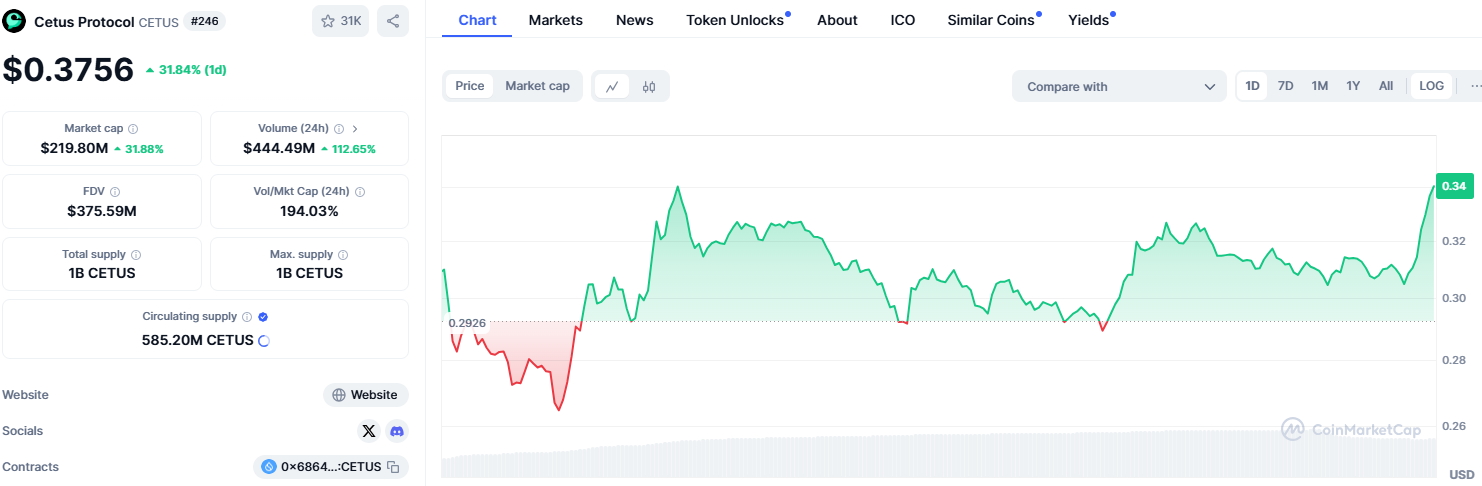The image size is (1482, 486).
Task: Click the $0.3756 price value
Action: pyautogui.click(x=68, y=69)
